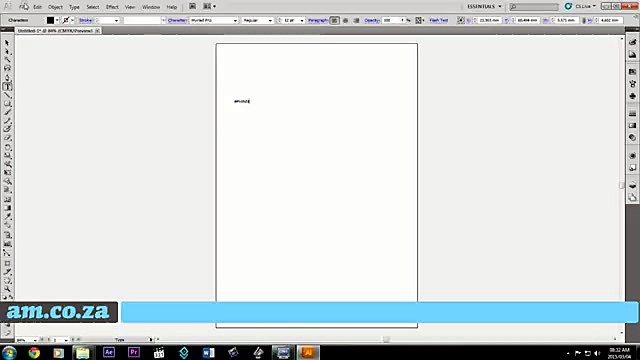Select the Selection tool (black arrow)
This screenshot has width=640, height=360.
7,43
